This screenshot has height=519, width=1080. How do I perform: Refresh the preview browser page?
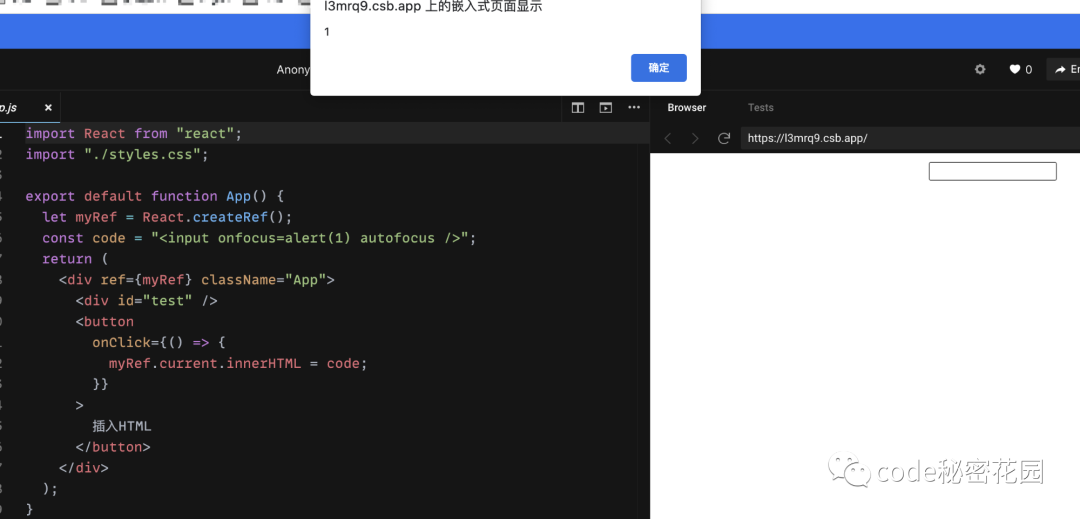click(x=724, y=138)
